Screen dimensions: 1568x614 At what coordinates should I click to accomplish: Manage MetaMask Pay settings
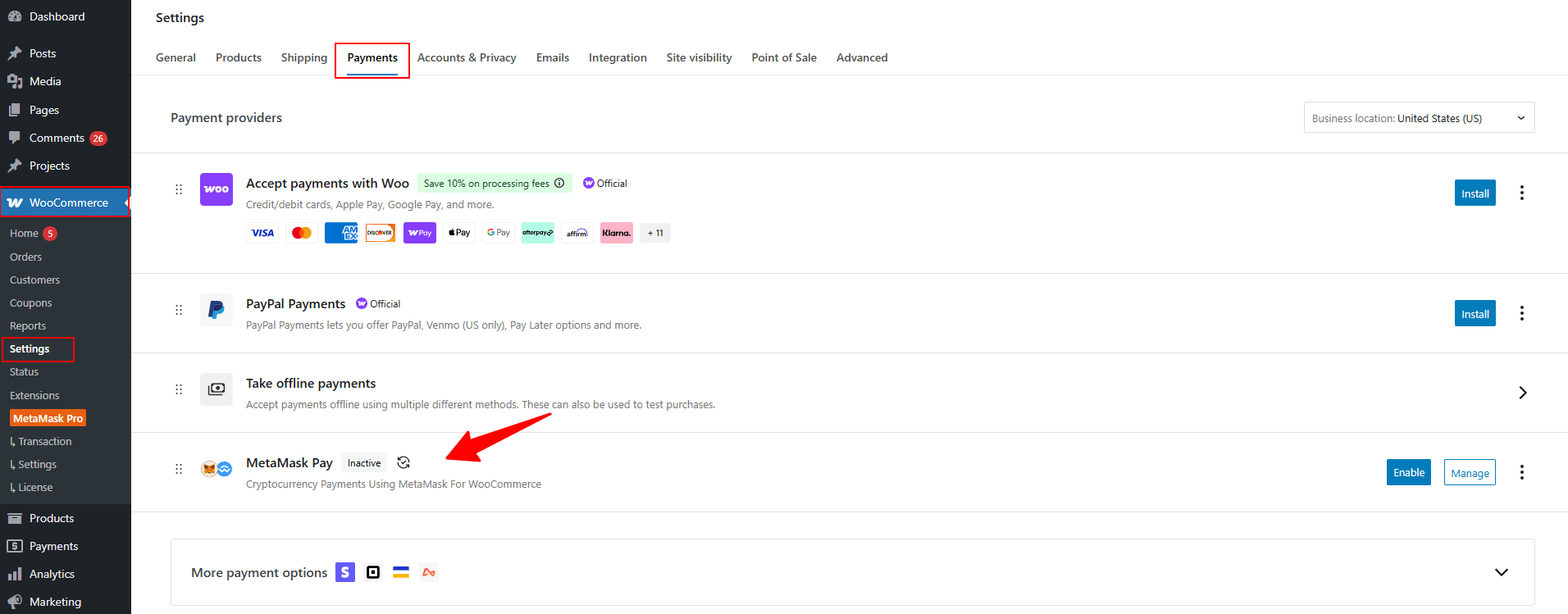(x=1470, y=472)
